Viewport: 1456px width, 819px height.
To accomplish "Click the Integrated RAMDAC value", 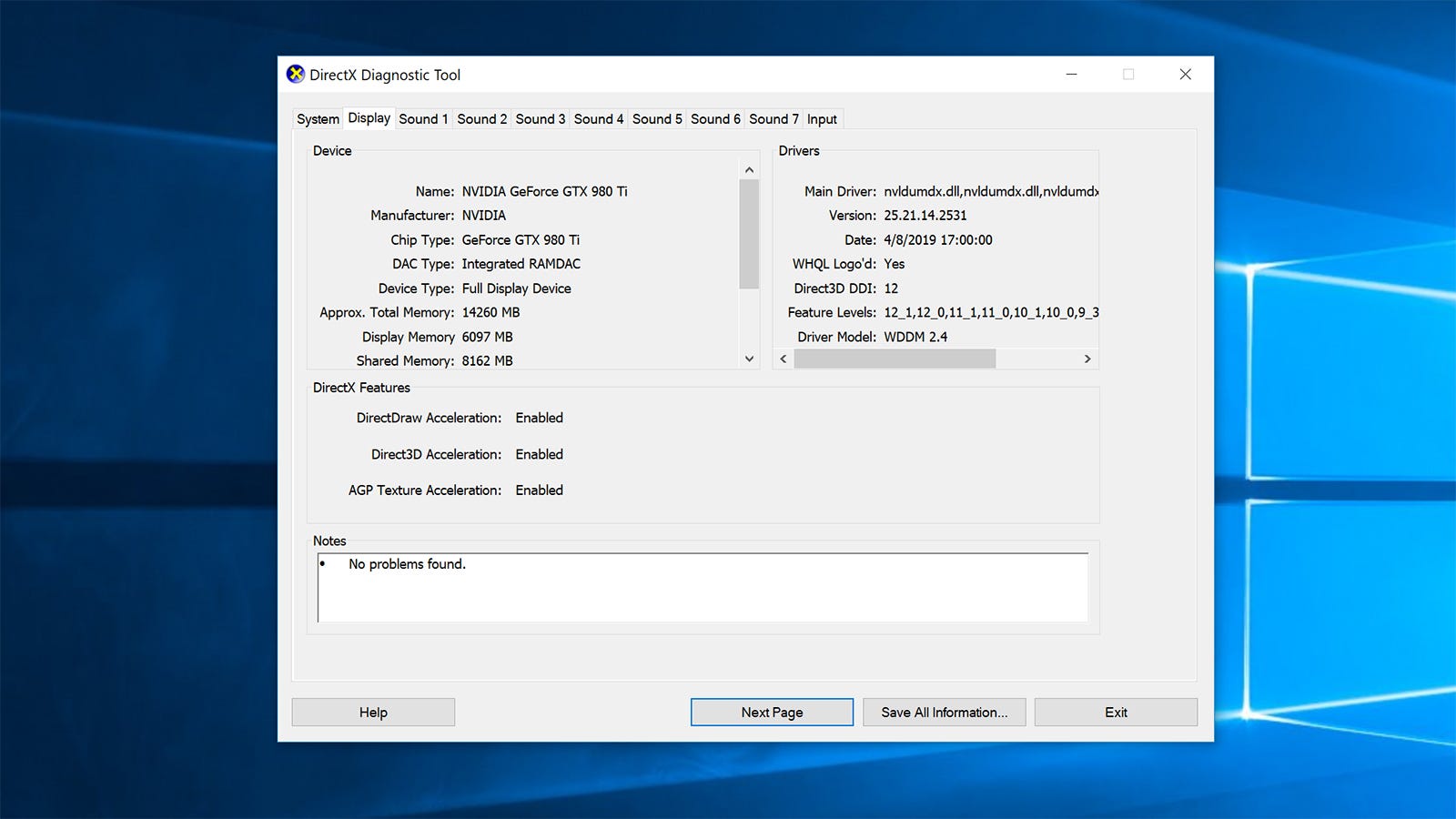I will 521,264.
